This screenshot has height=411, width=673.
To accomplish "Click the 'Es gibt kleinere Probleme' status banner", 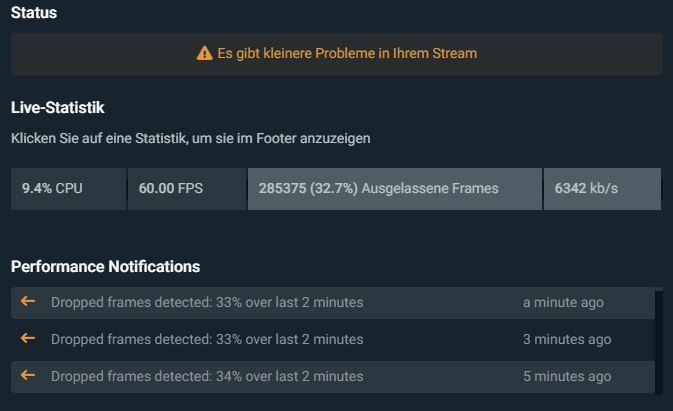I will [x=337, y=54].
